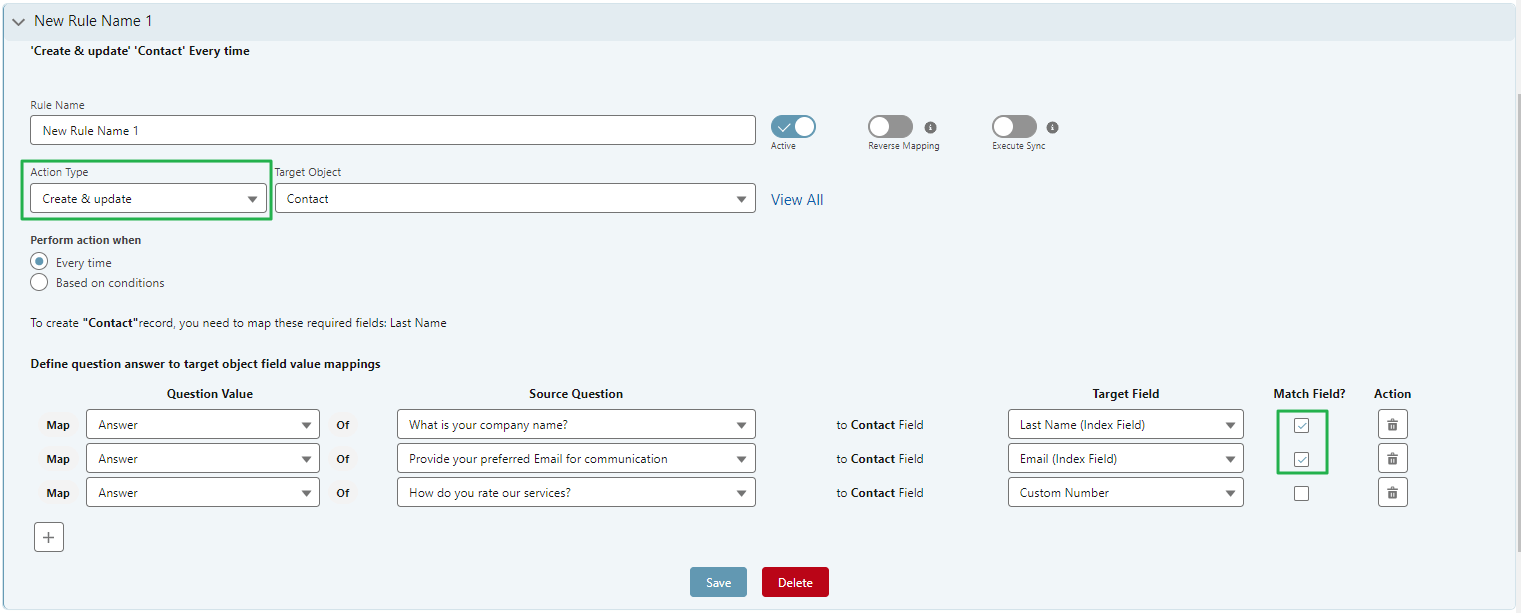Viewport: 1521px width, 613px height.
Task: Select the Based on conditions radio button
Action: pos(38,282)
